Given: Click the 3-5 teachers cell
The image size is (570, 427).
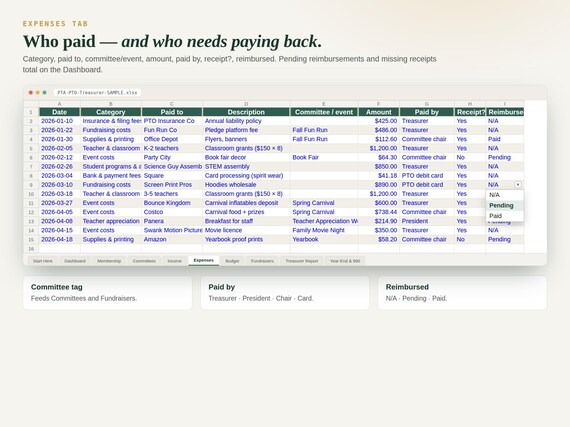Looking at the screenshot, I should click(x=172, y=194).
